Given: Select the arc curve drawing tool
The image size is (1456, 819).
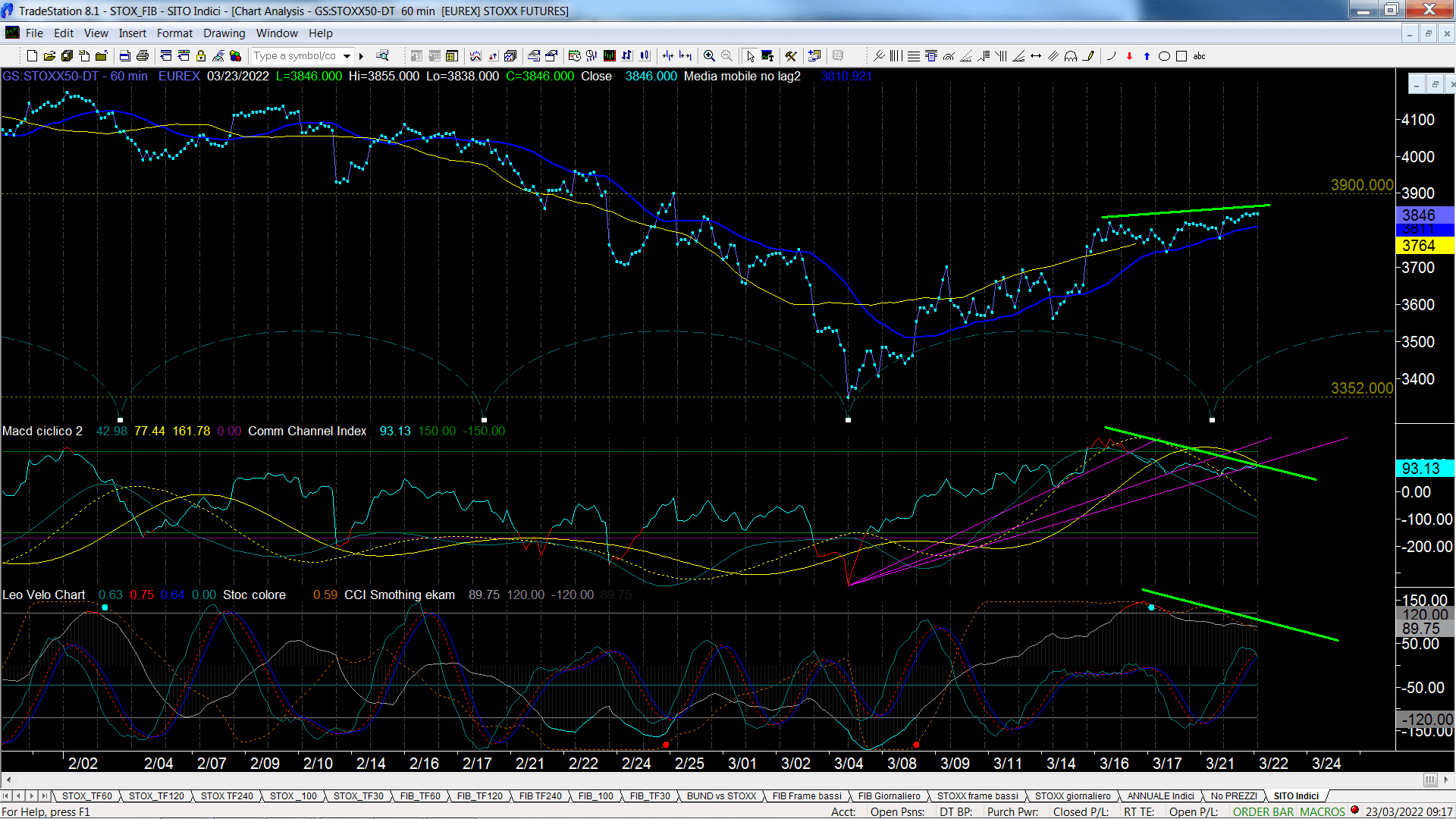Looking at the screenshot, I should point(1111,56).
